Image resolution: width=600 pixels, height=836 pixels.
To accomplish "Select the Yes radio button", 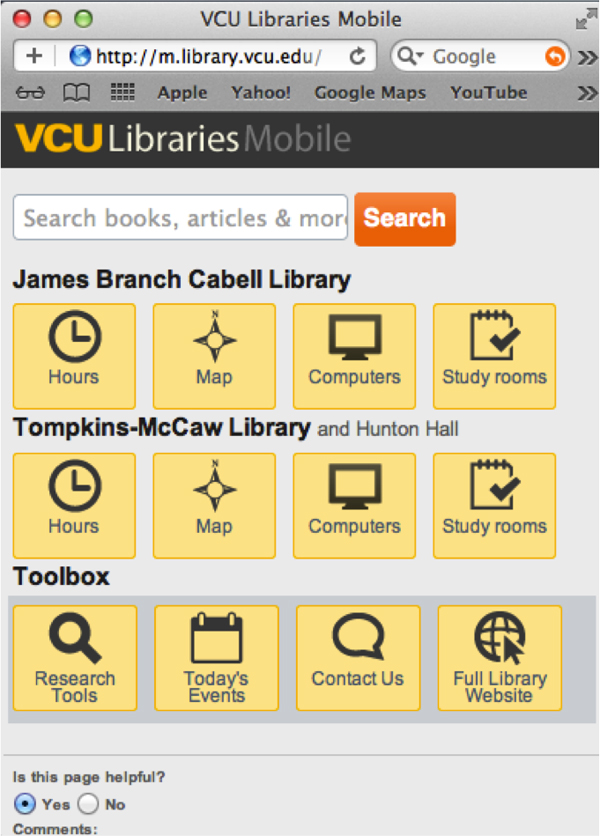I will click(26, 804).
